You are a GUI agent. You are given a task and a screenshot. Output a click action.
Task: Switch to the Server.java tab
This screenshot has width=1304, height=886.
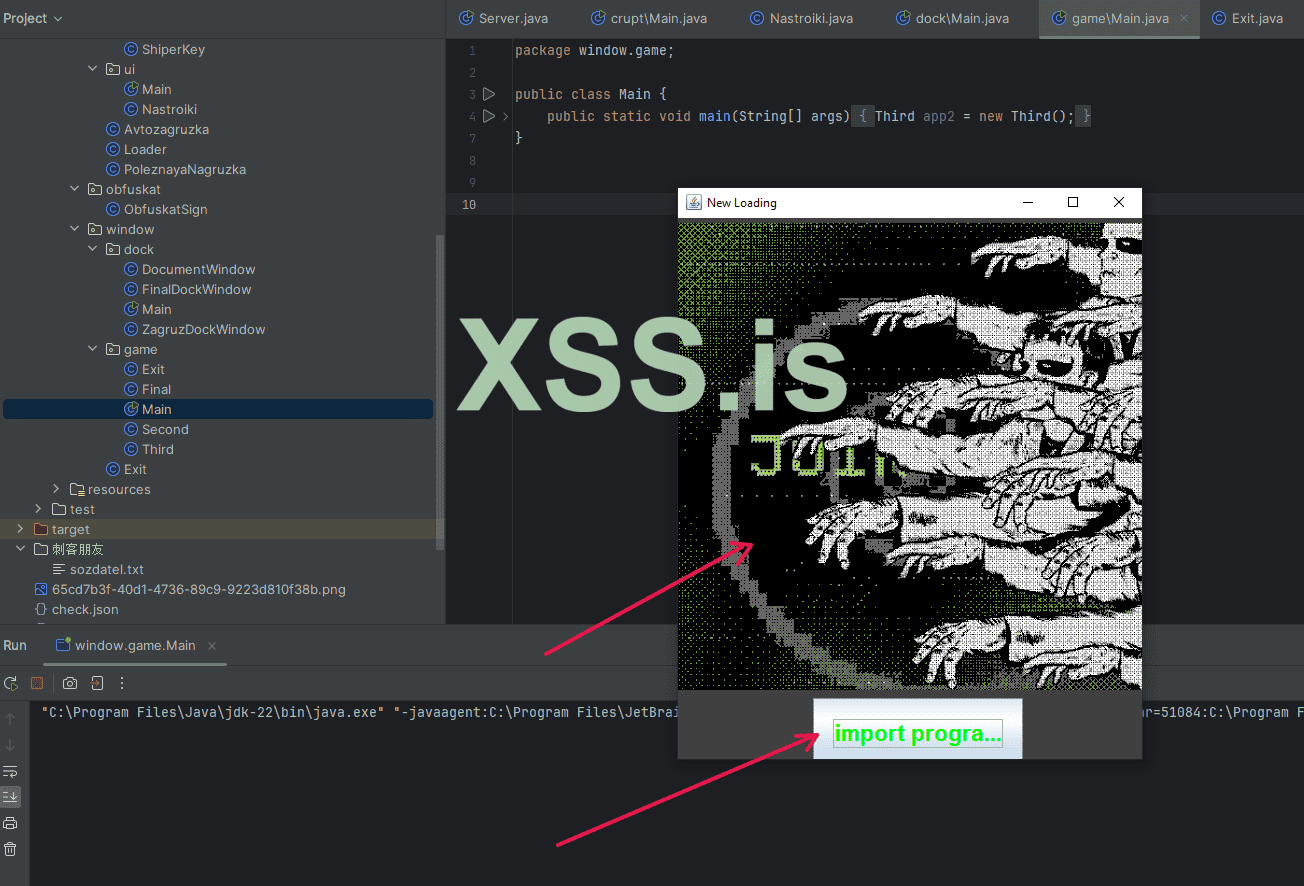click(503, 18)
